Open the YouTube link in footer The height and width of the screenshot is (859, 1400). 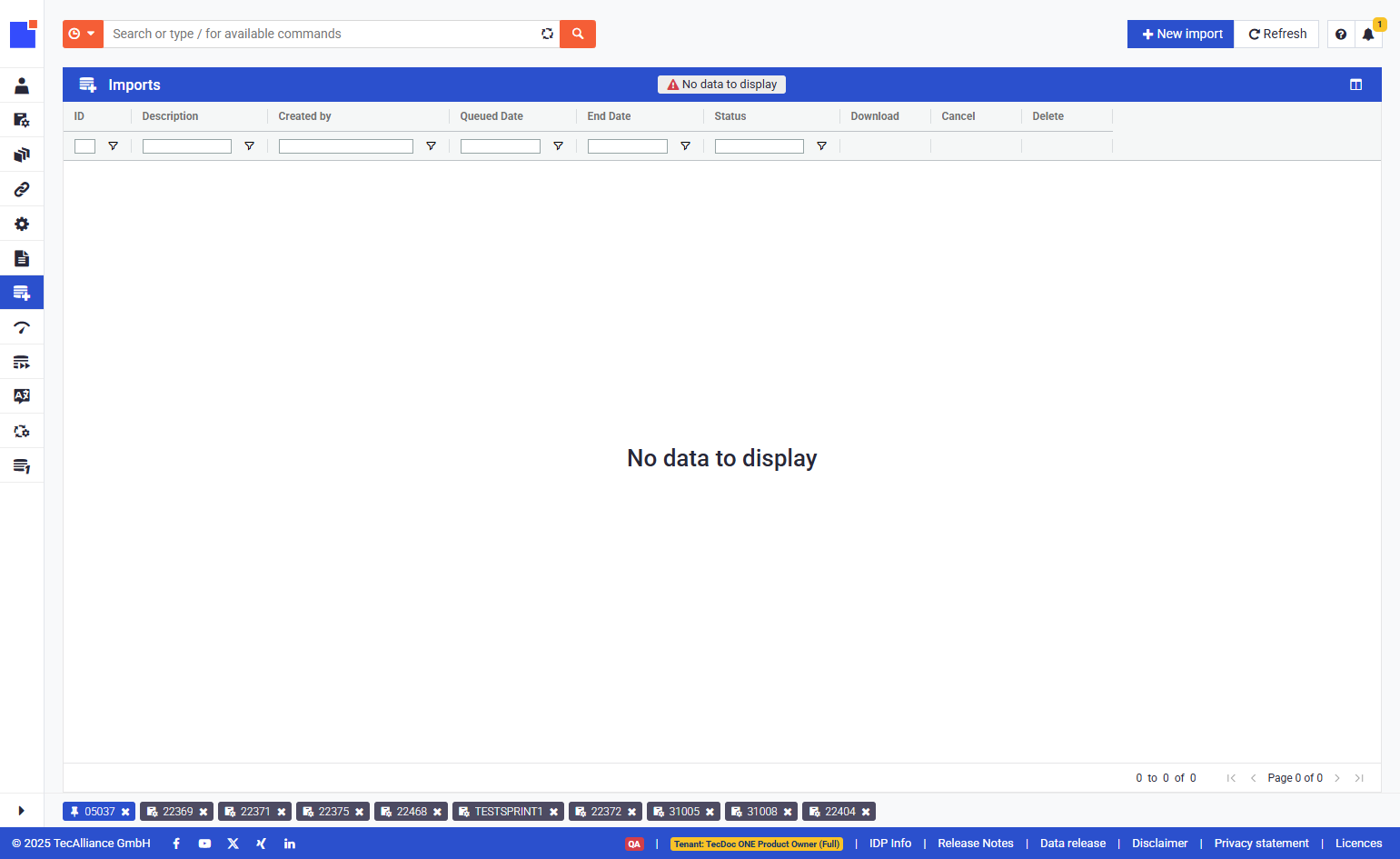coord(204,844)
